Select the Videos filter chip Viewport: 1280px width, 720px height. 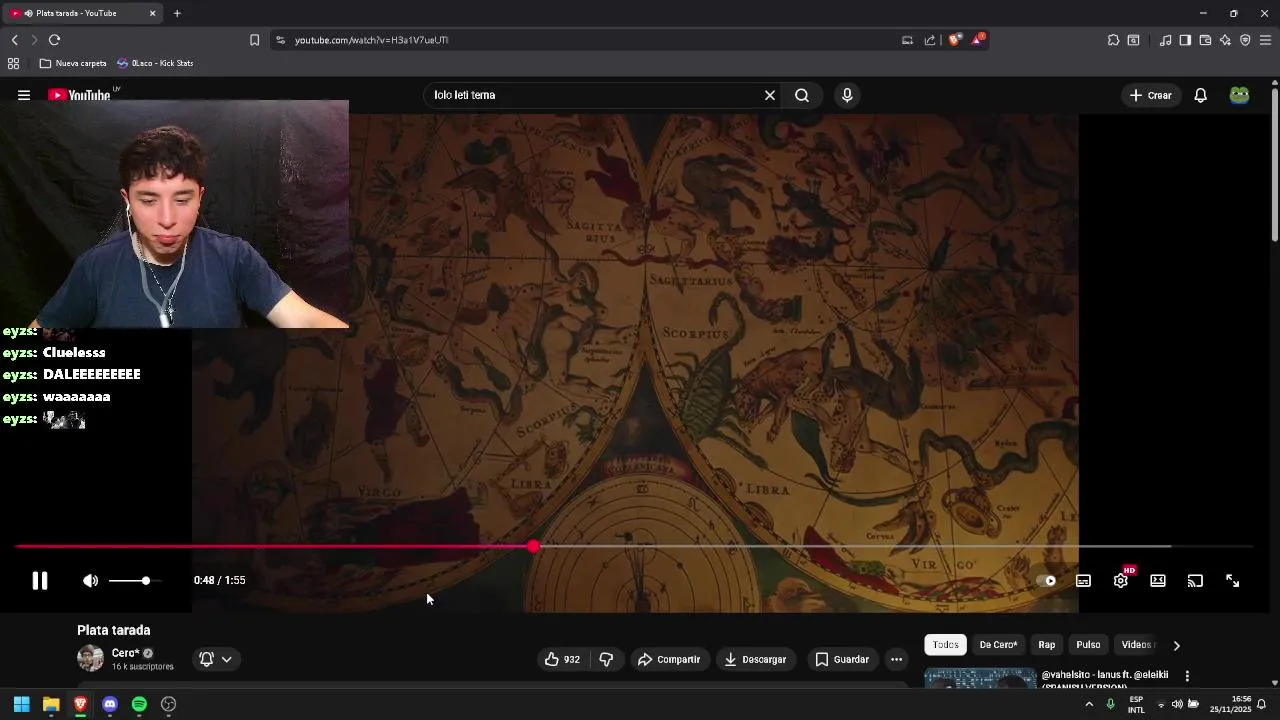1136,645
